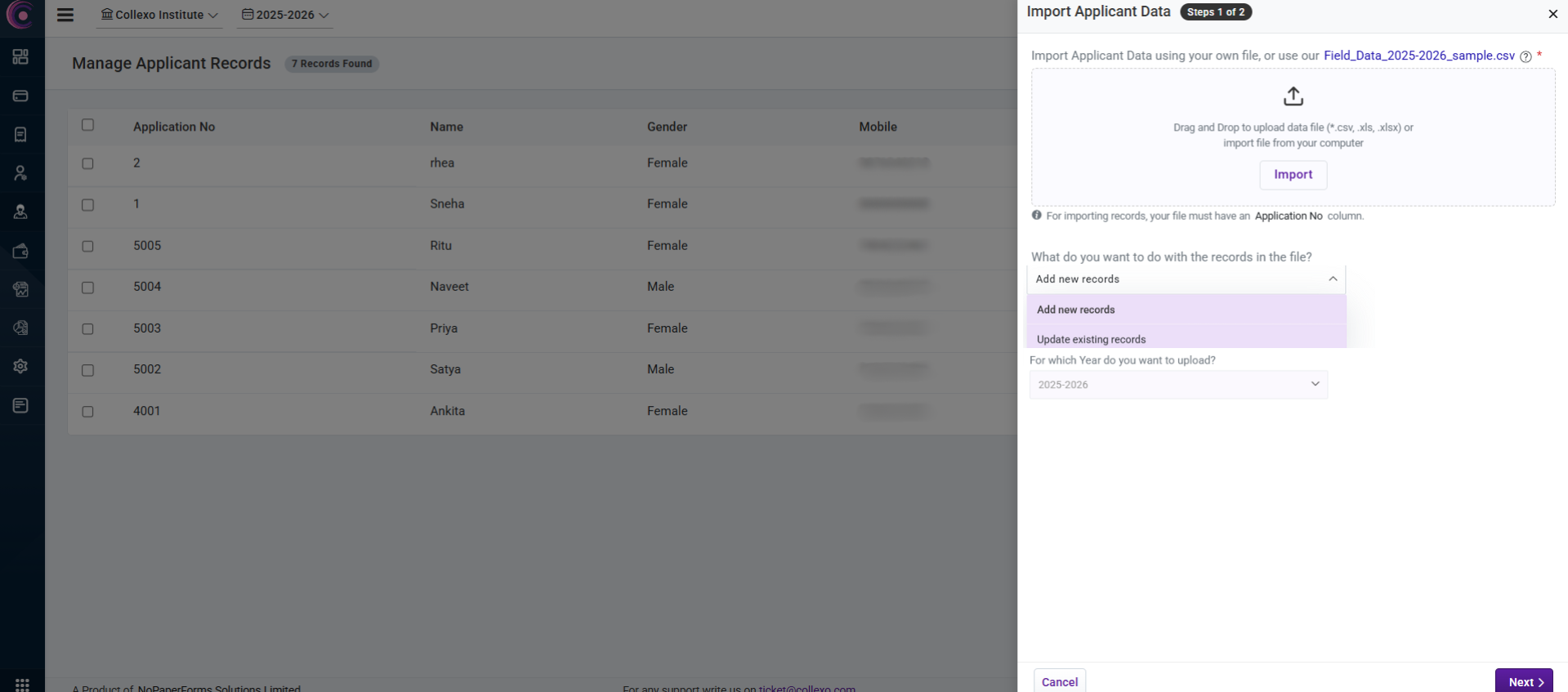
Task: Download Field_Data_2025-2026_sample.csv file
Action: (1418, 56)
